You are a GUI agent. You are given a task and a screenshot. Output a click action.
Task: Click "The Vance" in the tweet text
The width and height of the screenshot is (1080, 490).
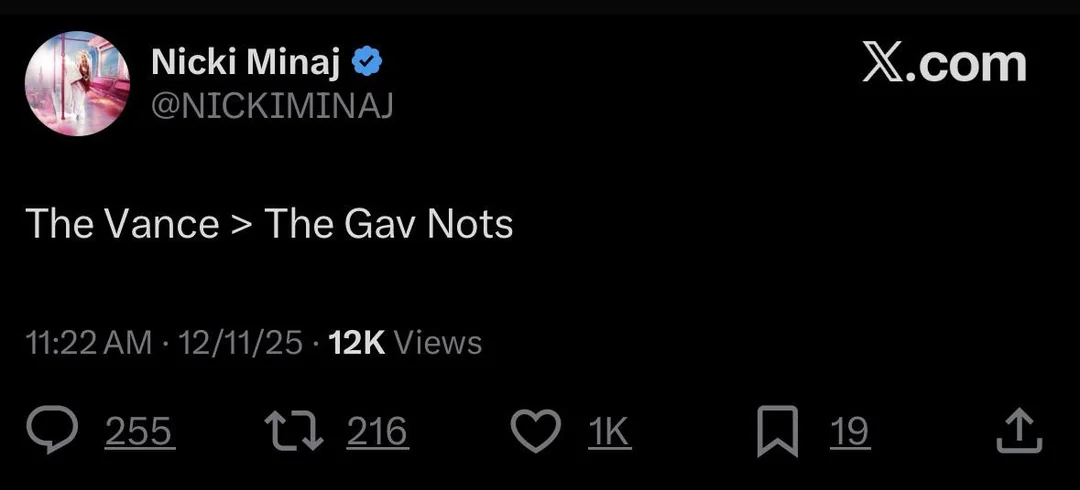[122, 223]
